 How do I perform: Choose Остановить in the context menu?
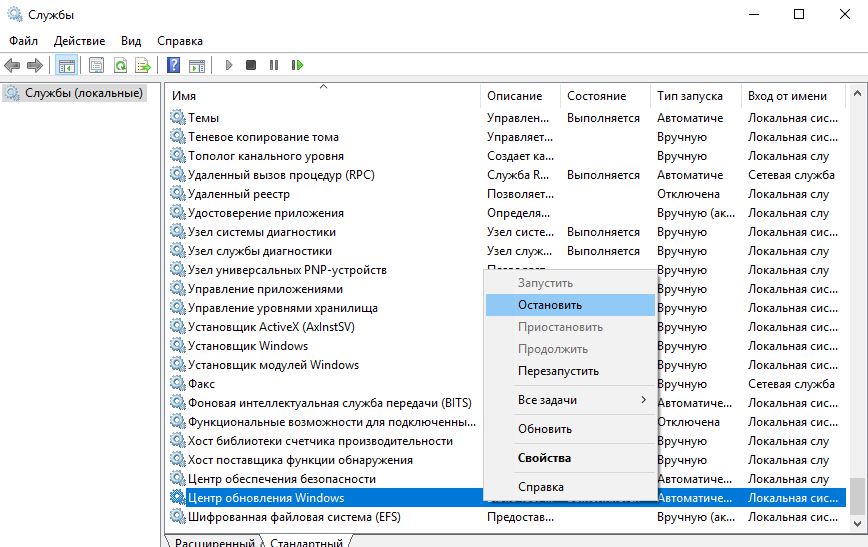pos(570,305)
